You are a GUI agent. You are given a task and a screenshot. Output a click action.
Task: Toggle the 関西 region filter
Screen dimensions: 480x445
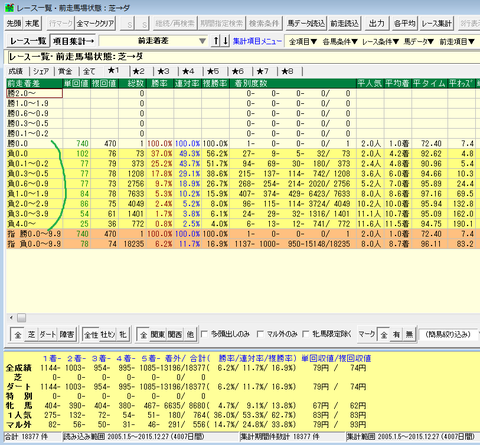[x=174, y=334]
